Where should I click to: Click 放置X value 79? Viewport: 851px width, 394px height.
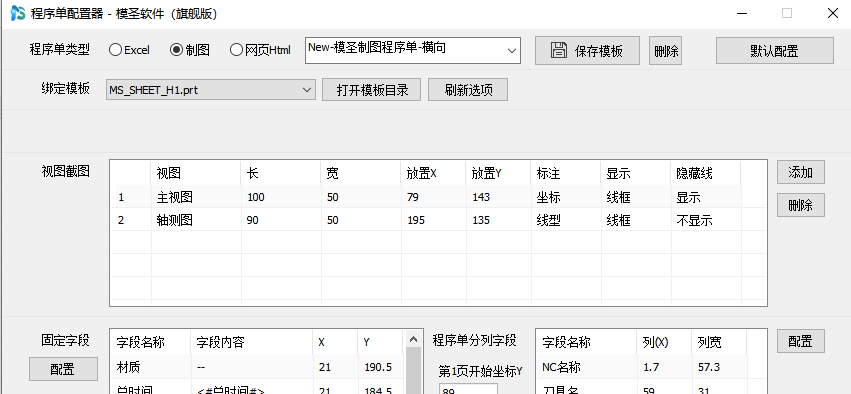tap(433, 197)
